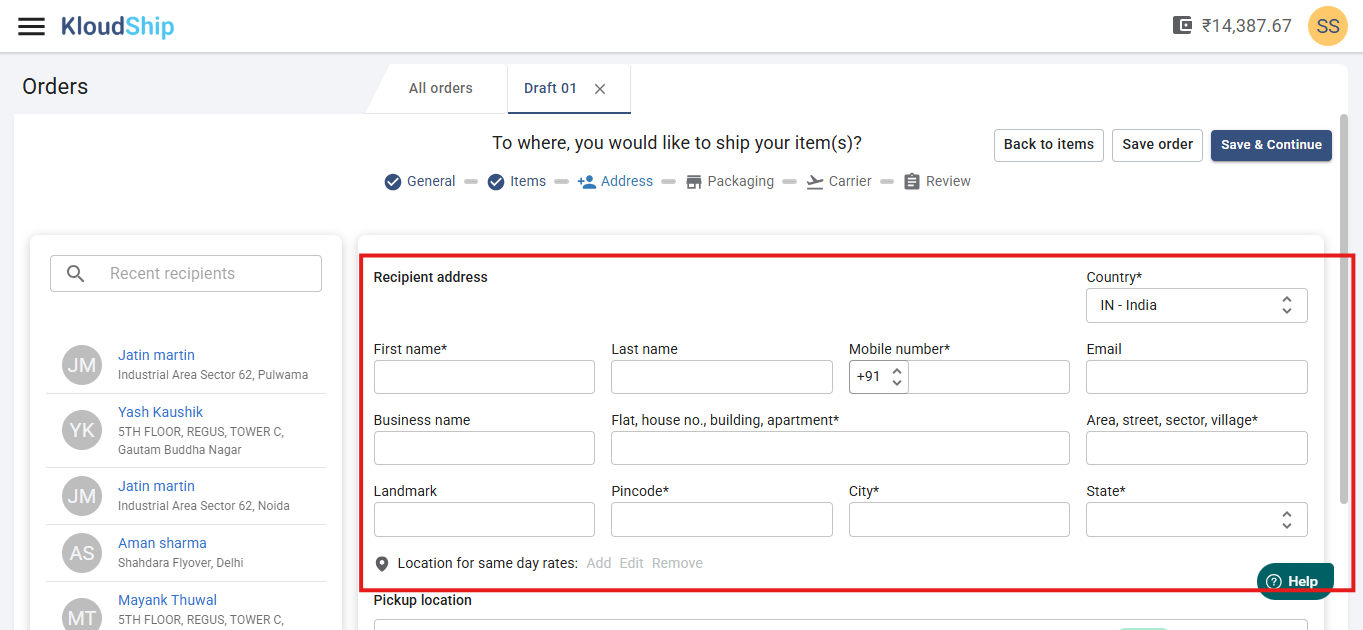1363x630 pixels.
Task: Open the State dropdown
Action: click(1196, 520)
